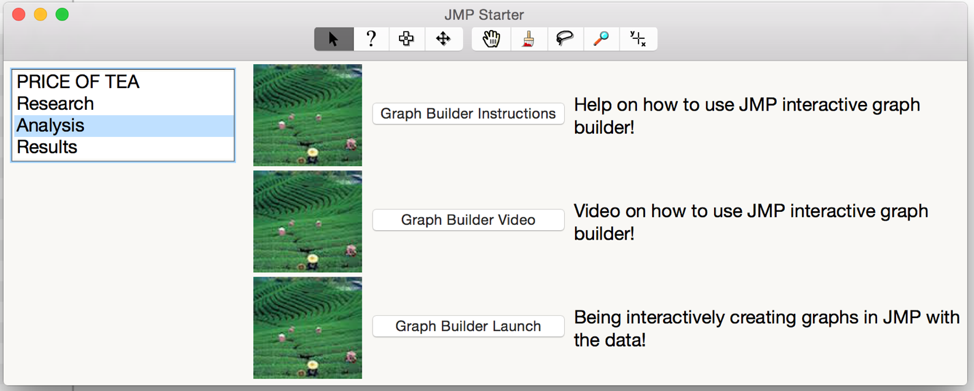
Task: Click tea field image beside Instructions button
Action: pos(307,115)
